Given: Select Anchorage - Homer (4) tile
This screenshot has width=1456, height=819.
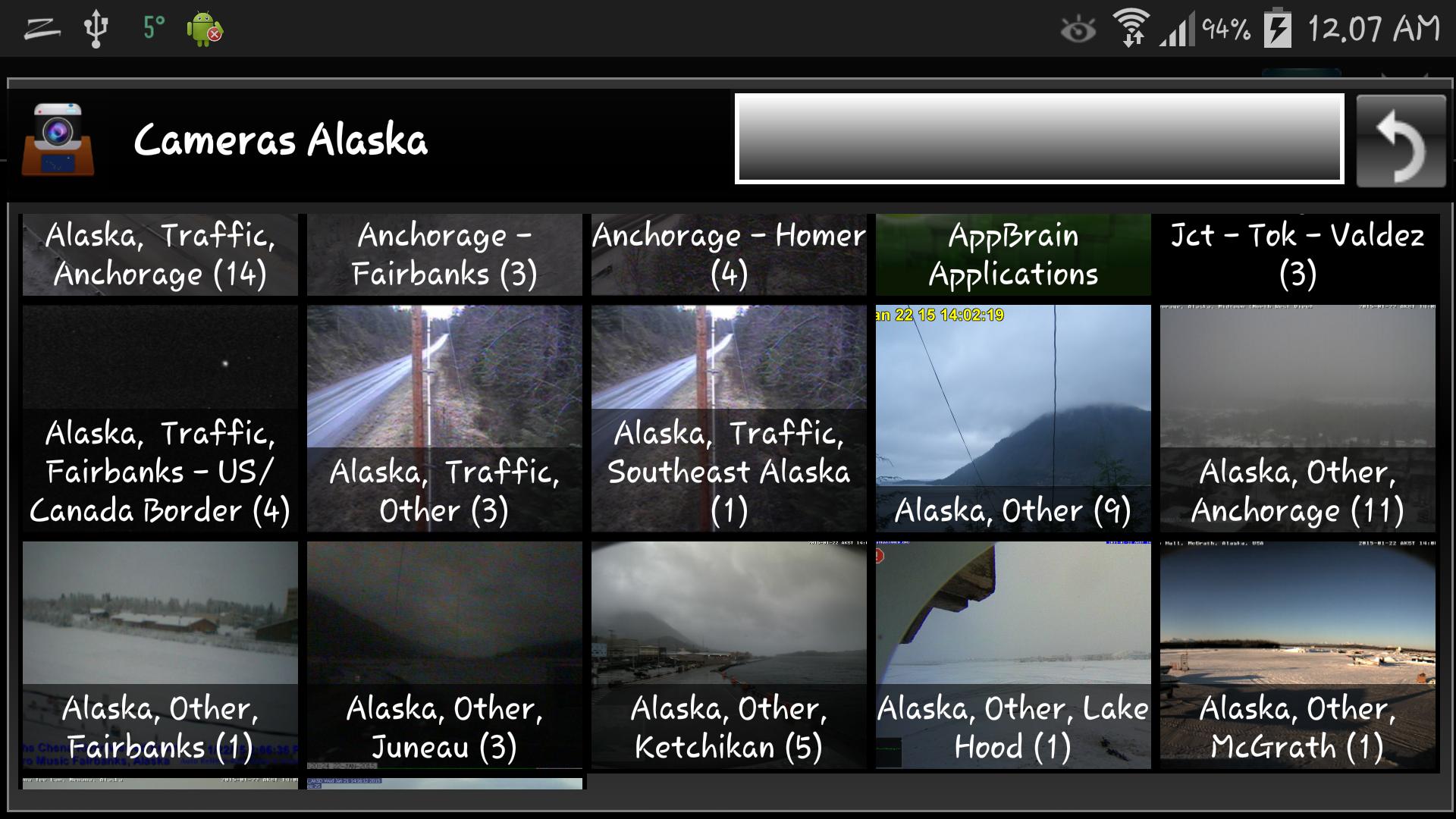Looking at the screenshot, I should click(729, 255).
